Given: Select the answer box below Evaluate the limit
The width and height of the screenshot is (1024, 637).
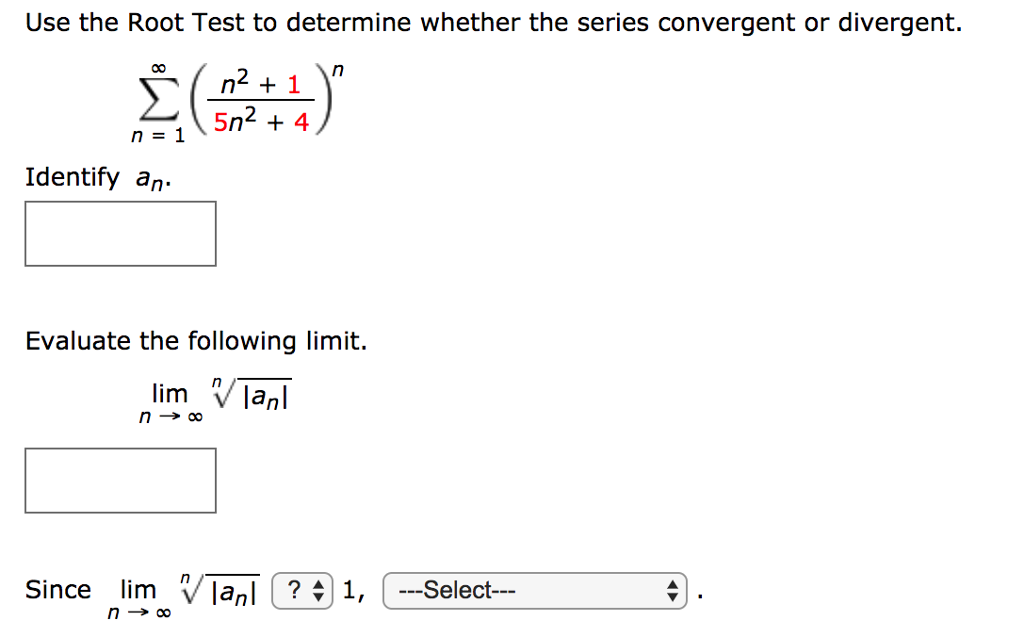Looking at the screenshot, I should 120,481.
